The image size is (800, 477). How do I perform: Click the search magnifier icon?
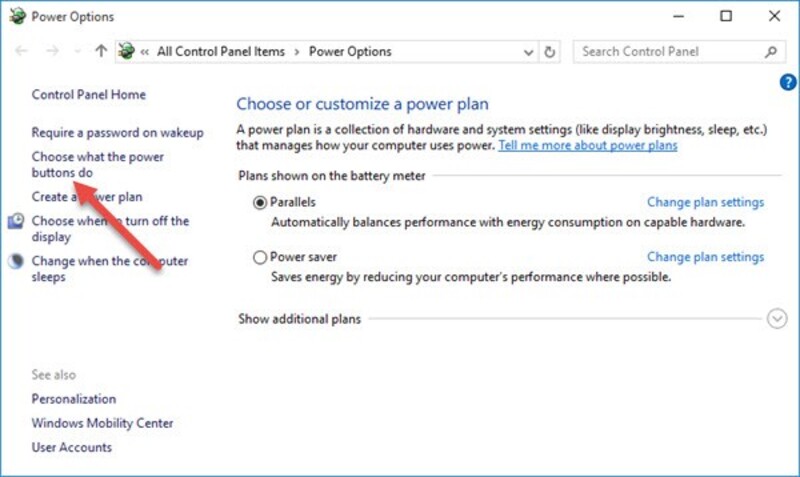coord(771,52)
